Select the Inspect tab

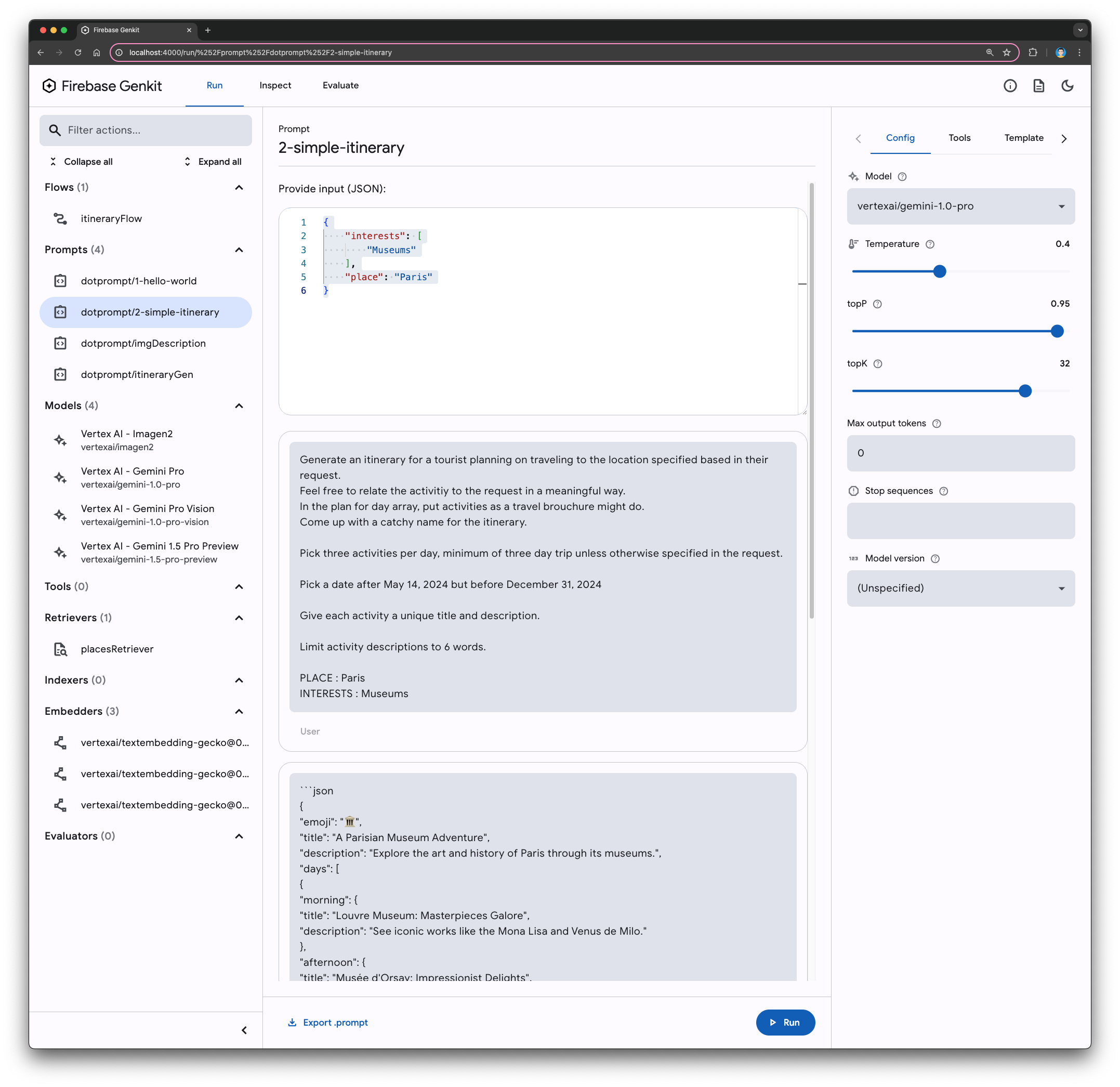tap(275, 85)
